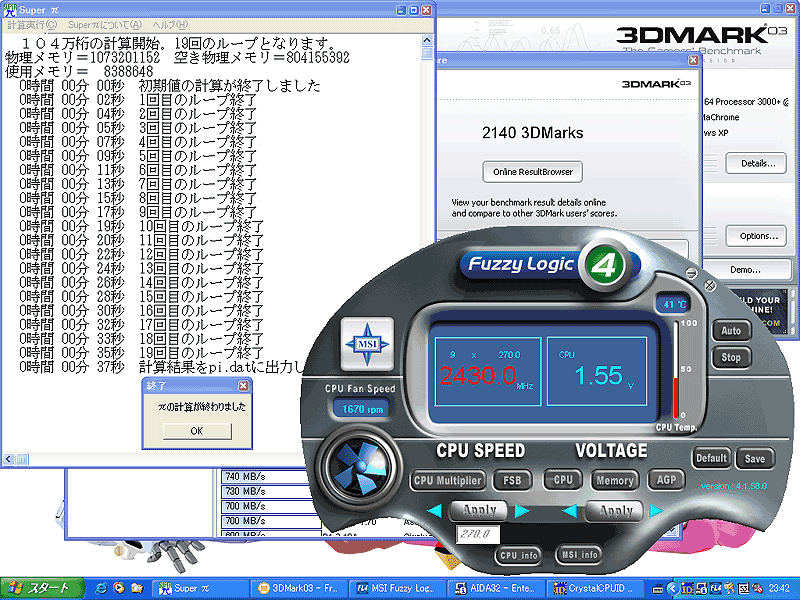This screenshot has height=600, width=800.
Task: Click the keyboard language bar icon in tray
Action: point(658,589)
